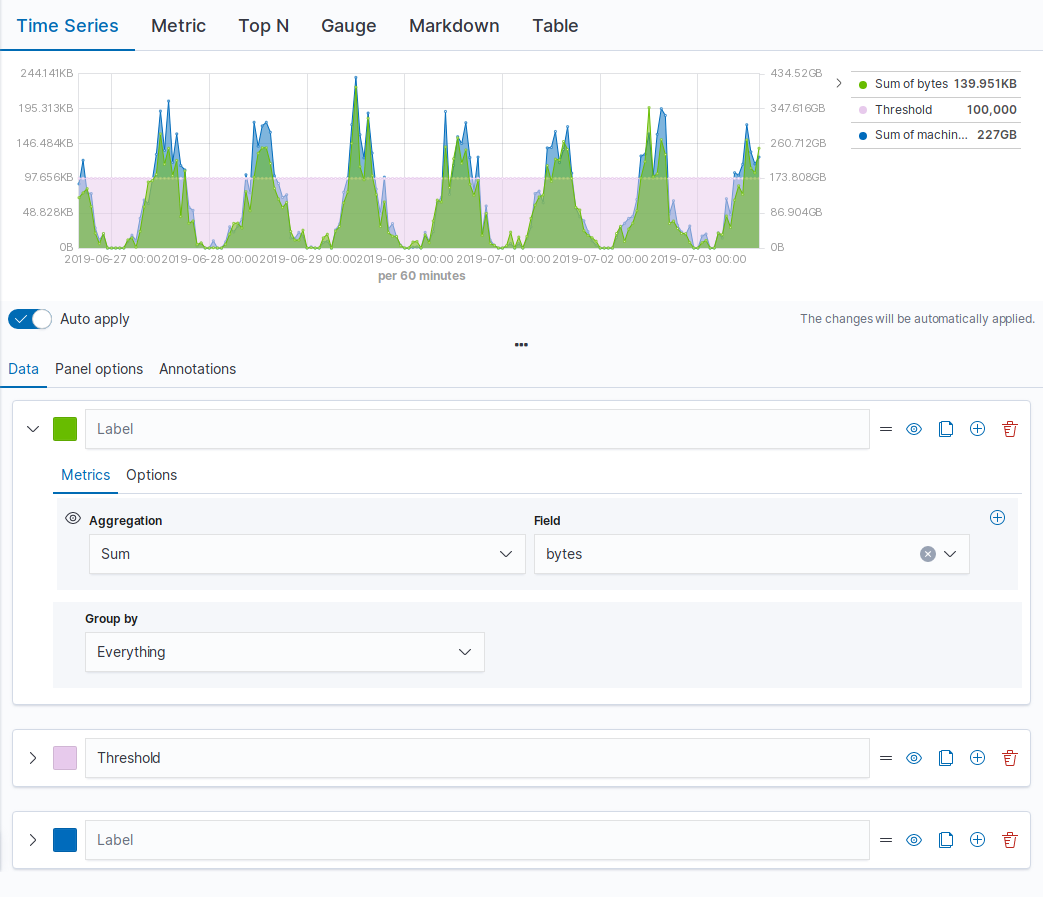This screenshot has height=897, width=1043.
Task: Disable the Auto apply switch
Action: [29, 318]
